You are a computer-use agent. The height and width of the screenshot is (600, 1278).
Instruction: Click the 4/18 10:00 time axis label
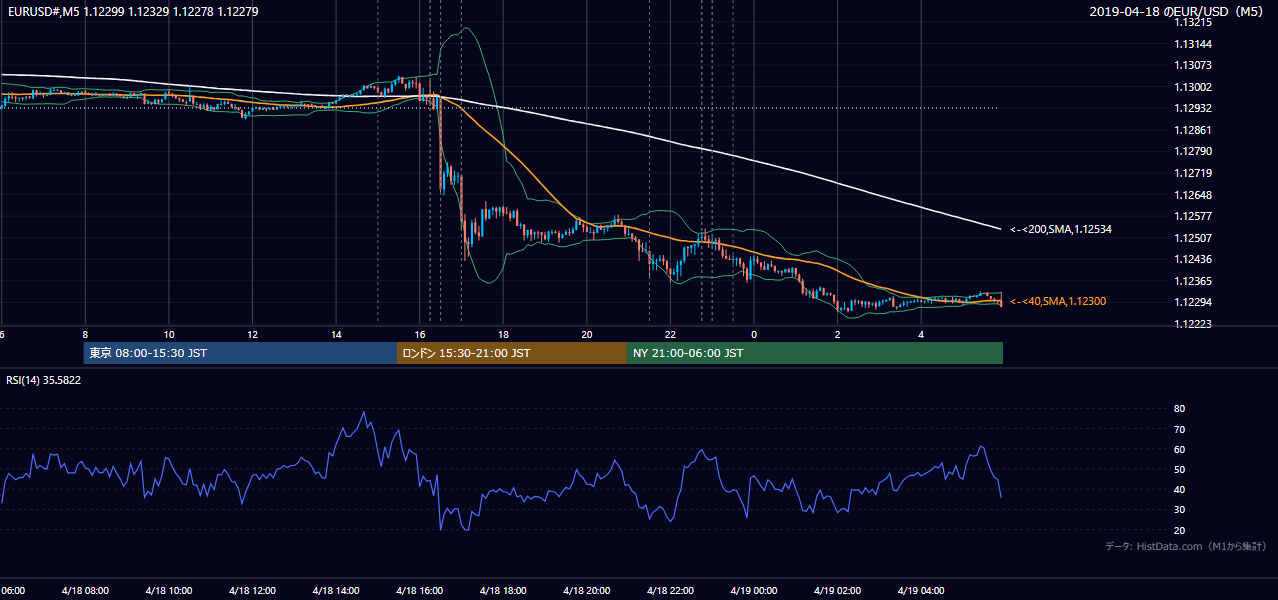[x=168, y=590]
